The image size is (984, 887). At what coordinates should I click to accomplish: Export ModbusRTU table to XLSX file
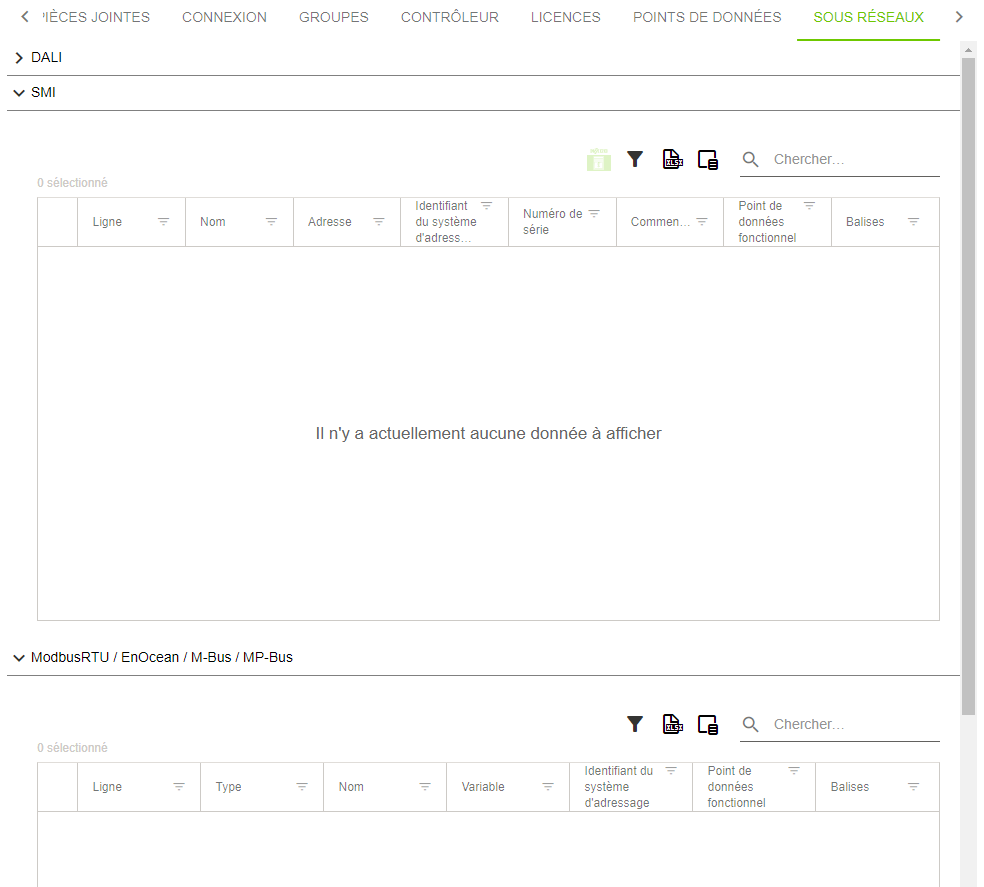(673, 724)
